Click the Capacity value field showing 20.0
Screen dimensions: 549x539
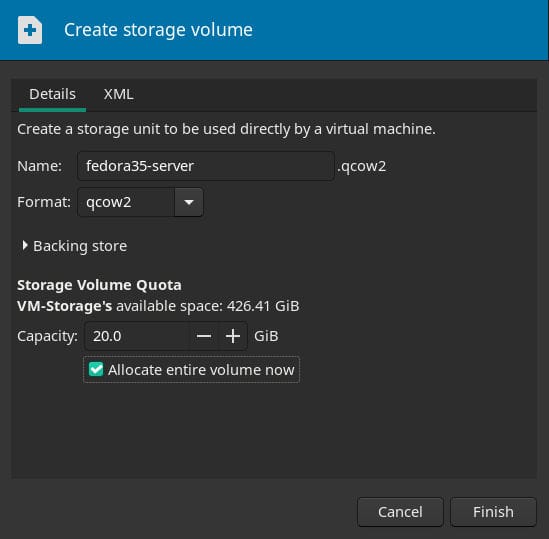click(x=138, y=336)
